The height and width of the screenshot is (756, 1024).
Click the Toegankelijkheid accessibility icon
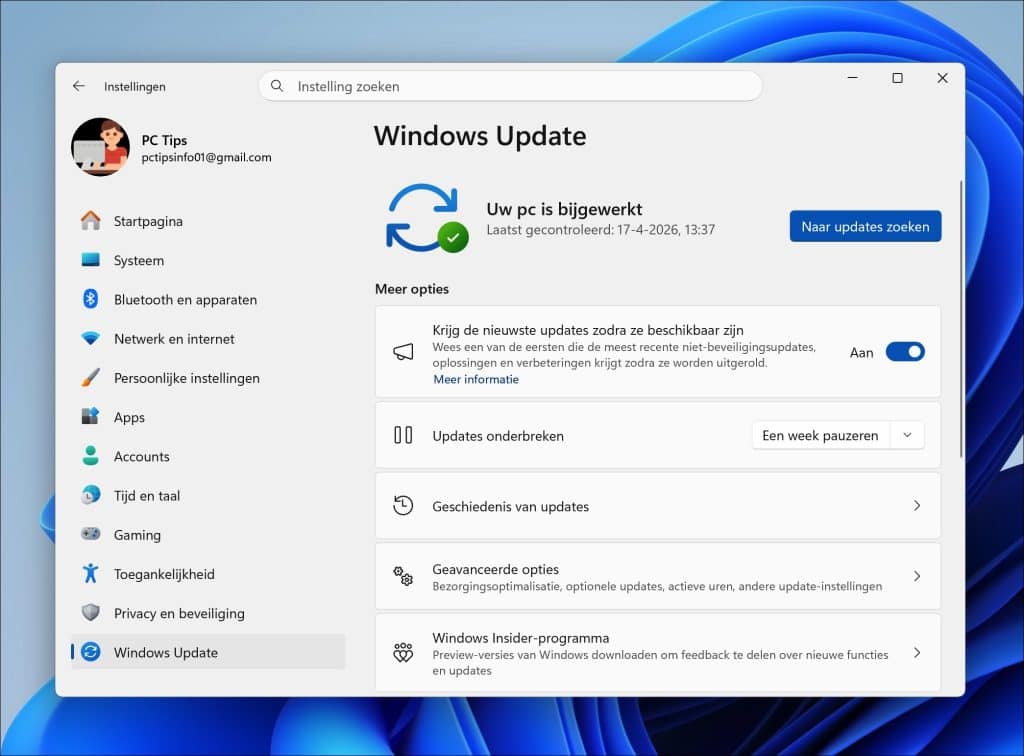[90, 574]
